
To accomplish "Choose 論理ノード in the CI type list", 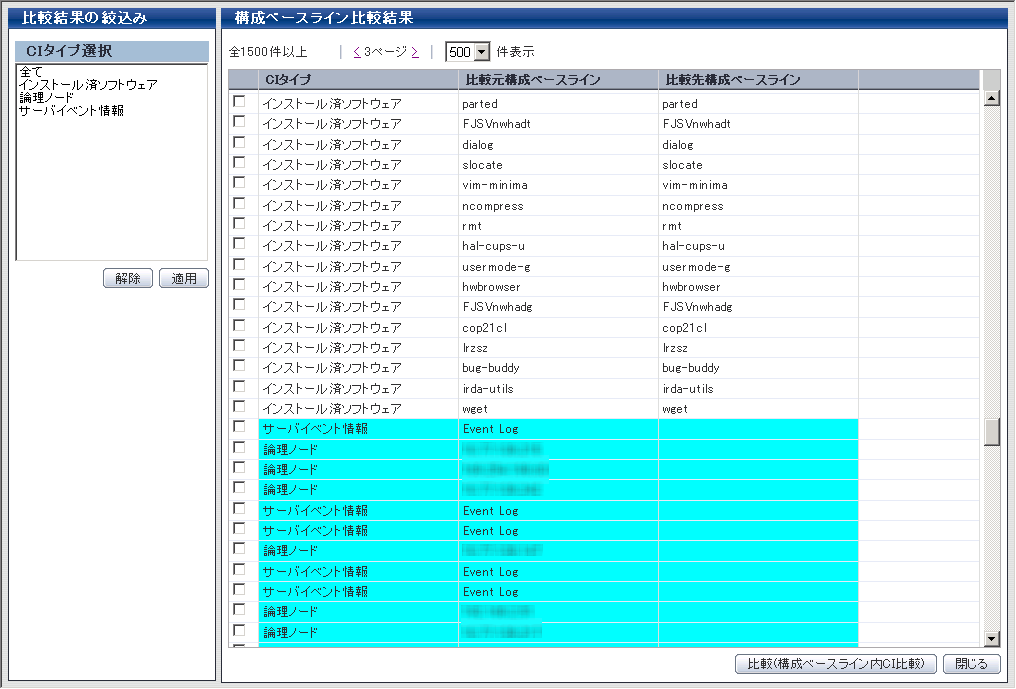I will point(46,98).
